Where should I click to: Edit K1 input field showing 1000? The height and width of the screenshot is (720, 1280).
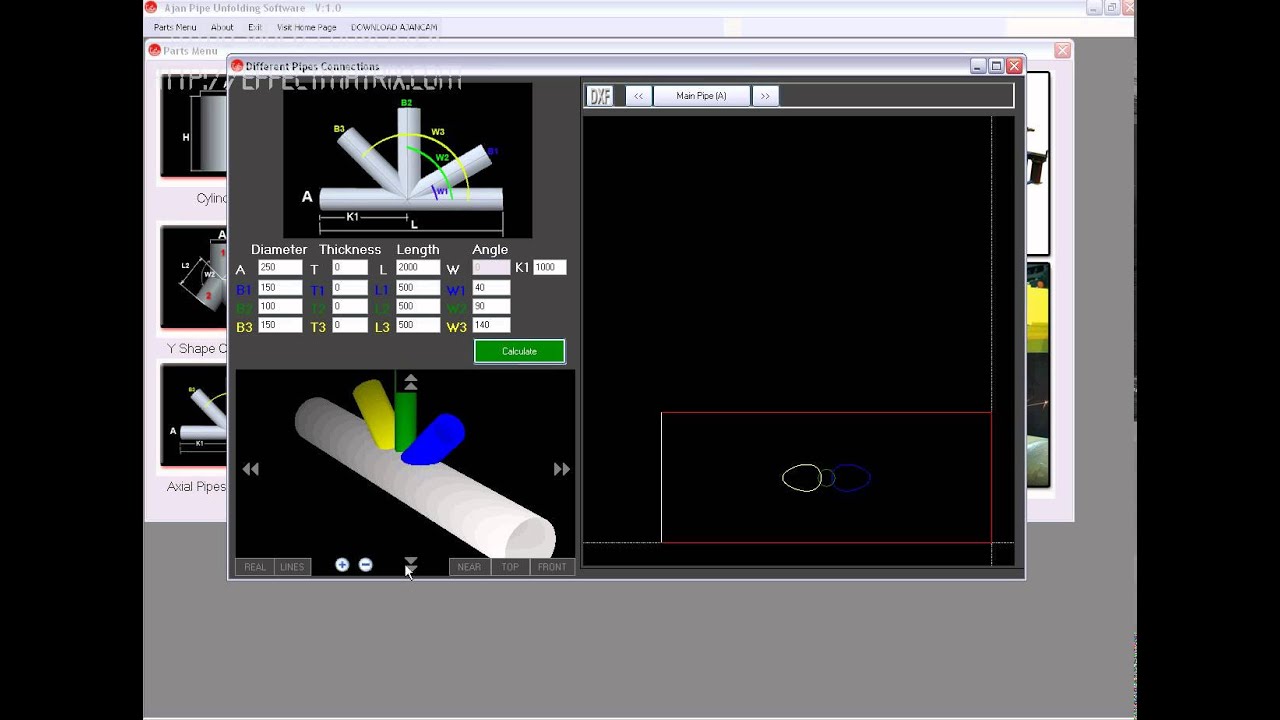tap(550, 267)
